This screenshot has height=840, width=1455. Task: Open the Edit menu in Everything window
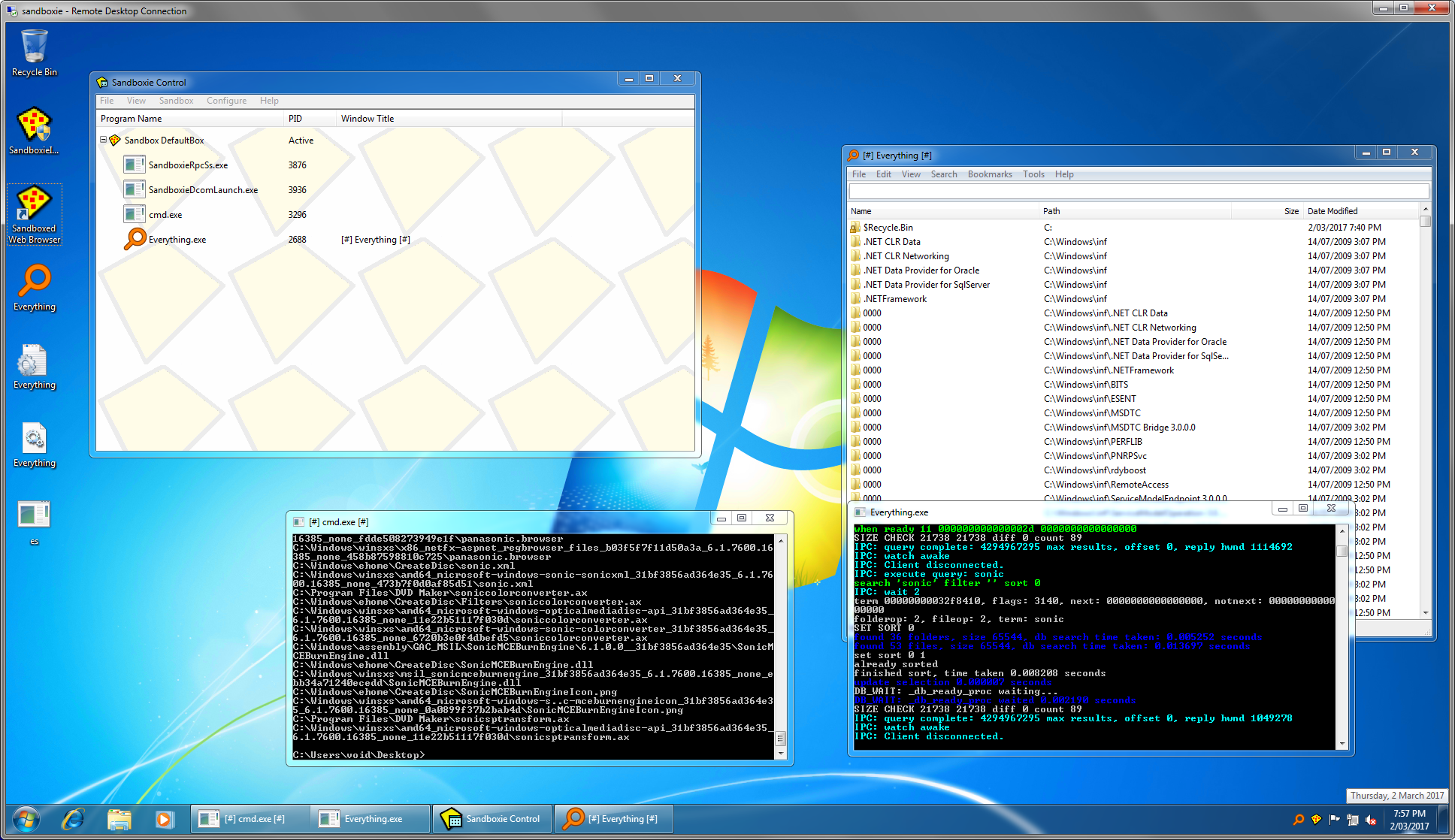click(883, 174)
